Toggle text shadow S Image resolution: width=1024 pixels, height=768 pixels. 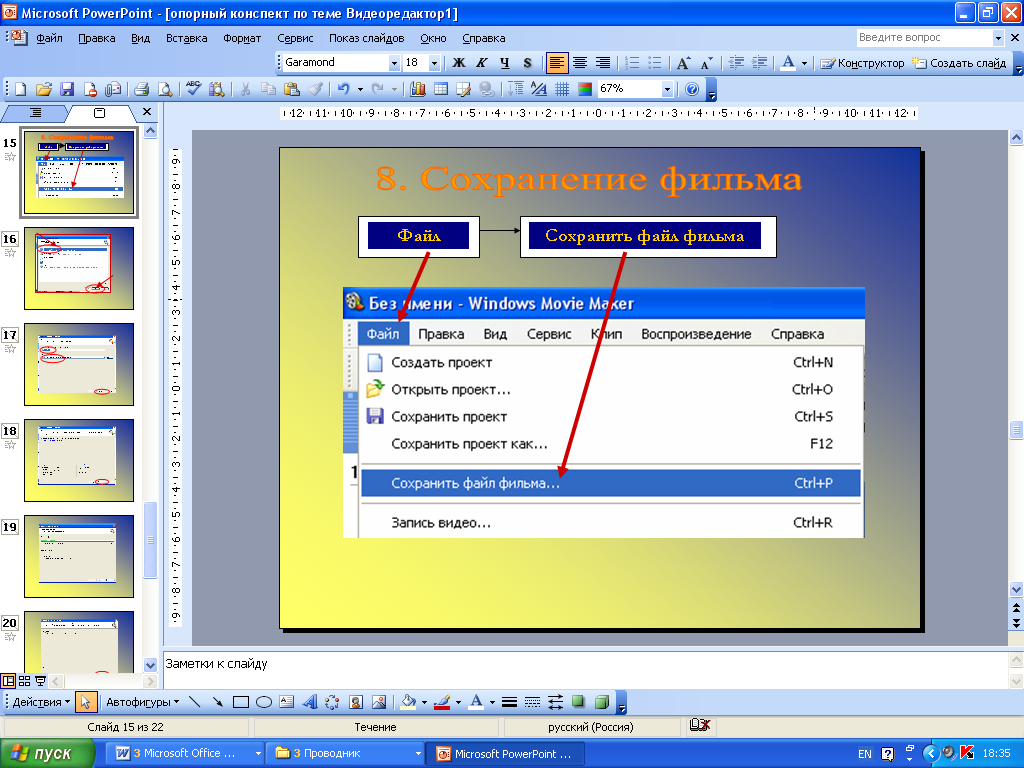[528, 63]
